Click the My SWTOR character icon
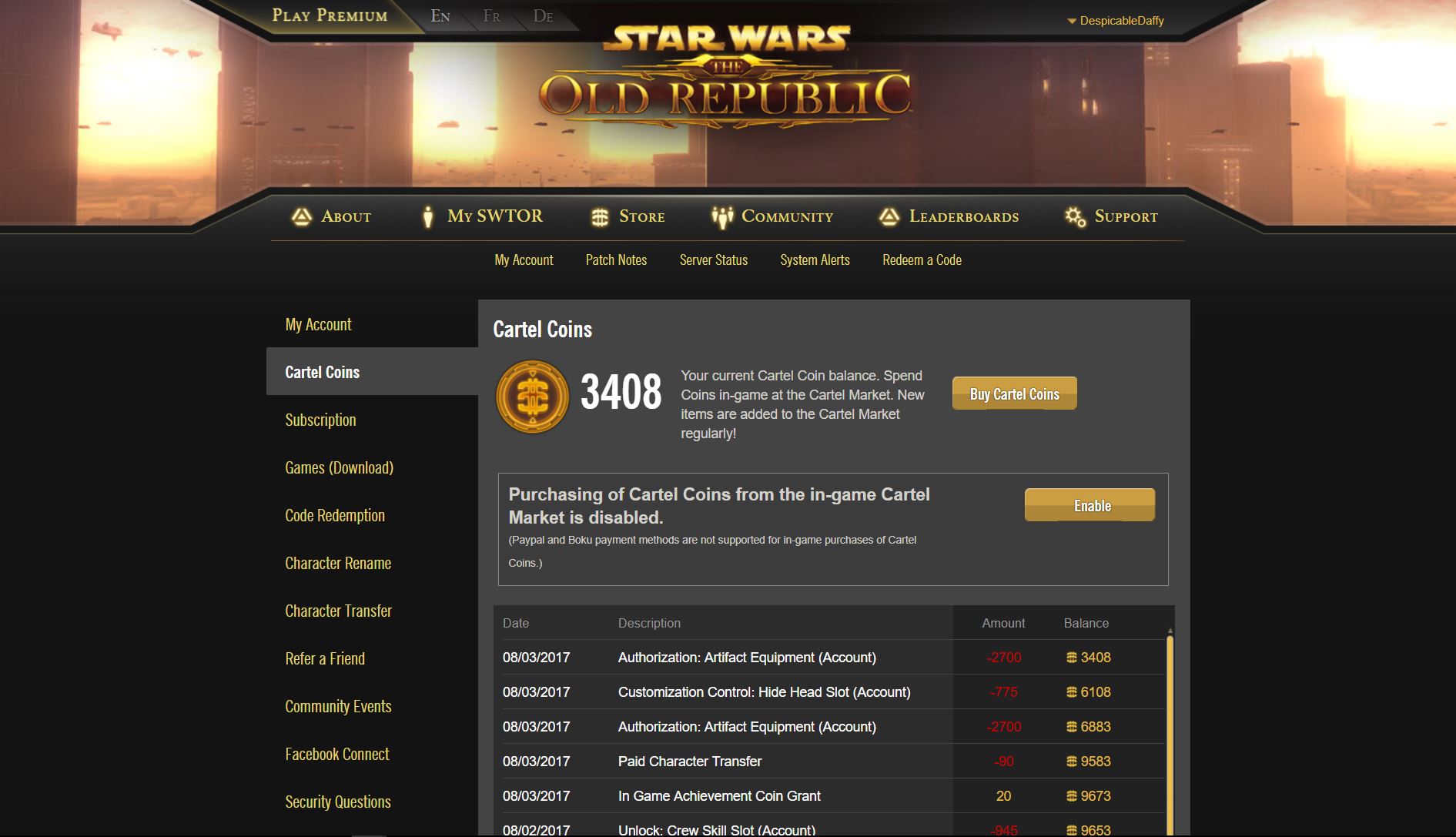The height and width of the screenshot is (837, 1456). (x=428, y=217)
